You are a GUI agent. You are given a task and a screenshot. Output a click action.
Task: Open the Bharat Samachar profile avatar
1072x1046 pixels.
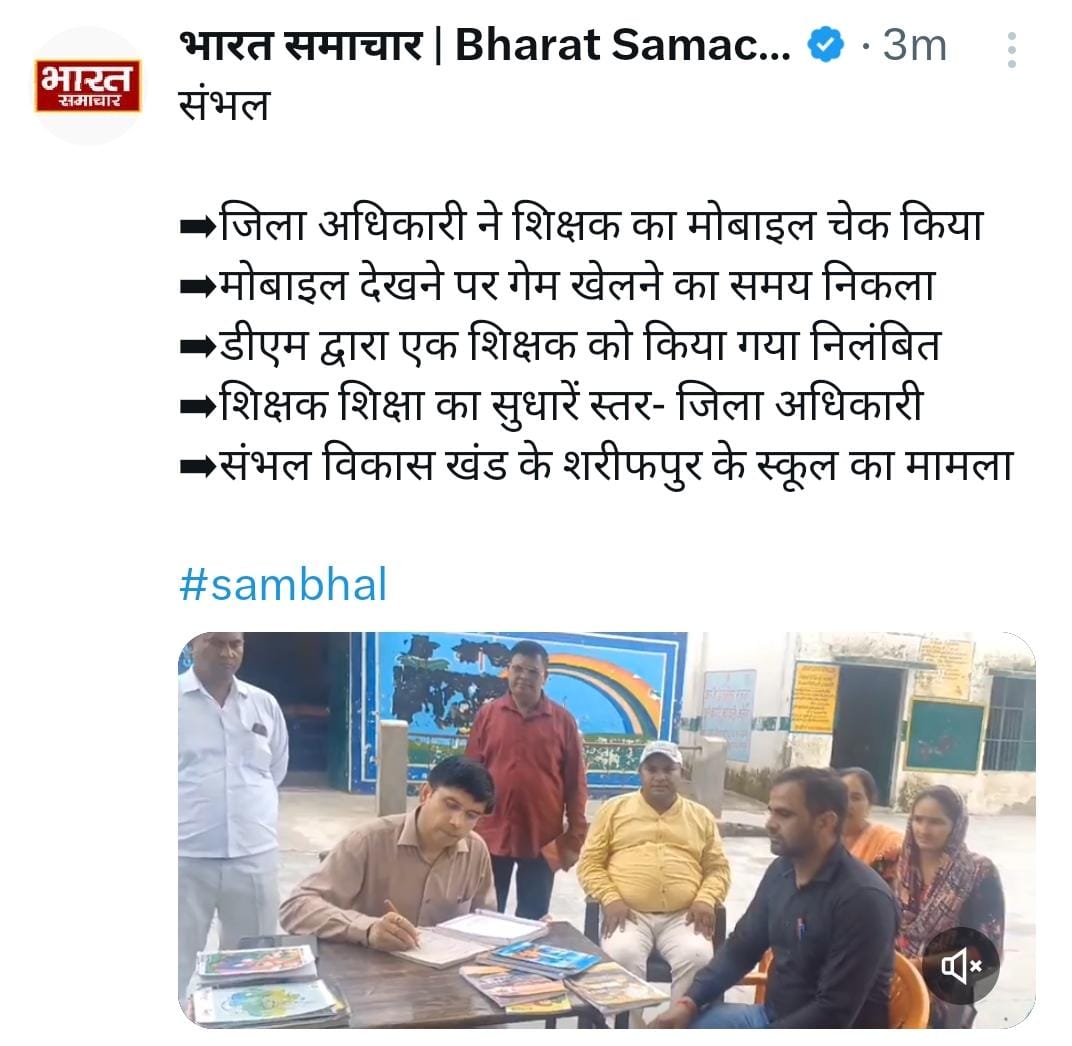point(87,85)
